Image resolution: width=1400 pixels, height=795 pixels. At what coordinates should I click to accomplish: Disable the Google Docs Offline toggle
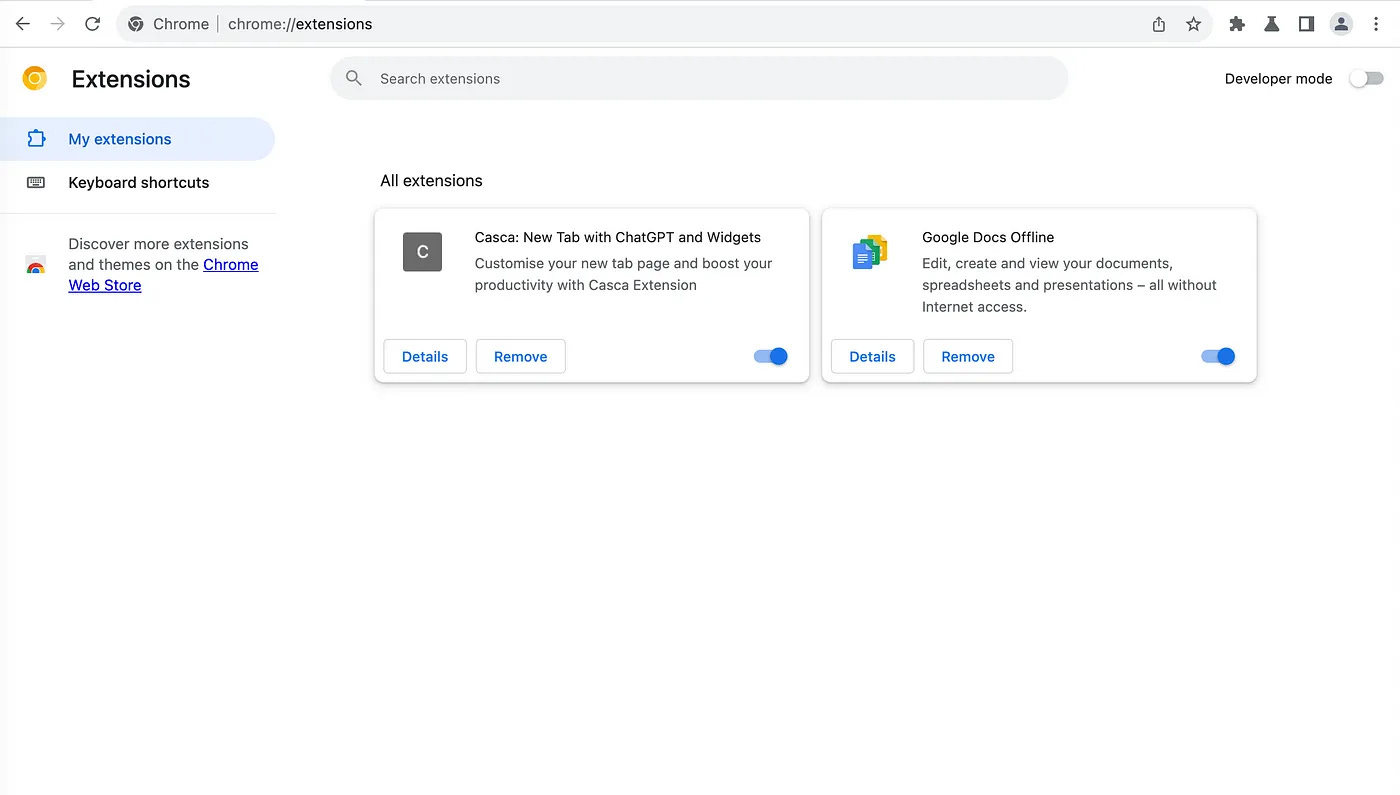(x=1218, y=356)
